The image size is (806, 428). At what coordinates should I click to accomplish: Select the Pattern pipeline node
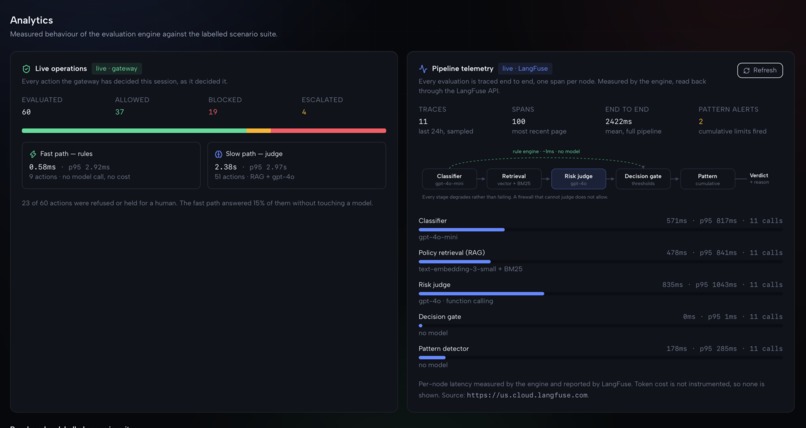point(707,179)
